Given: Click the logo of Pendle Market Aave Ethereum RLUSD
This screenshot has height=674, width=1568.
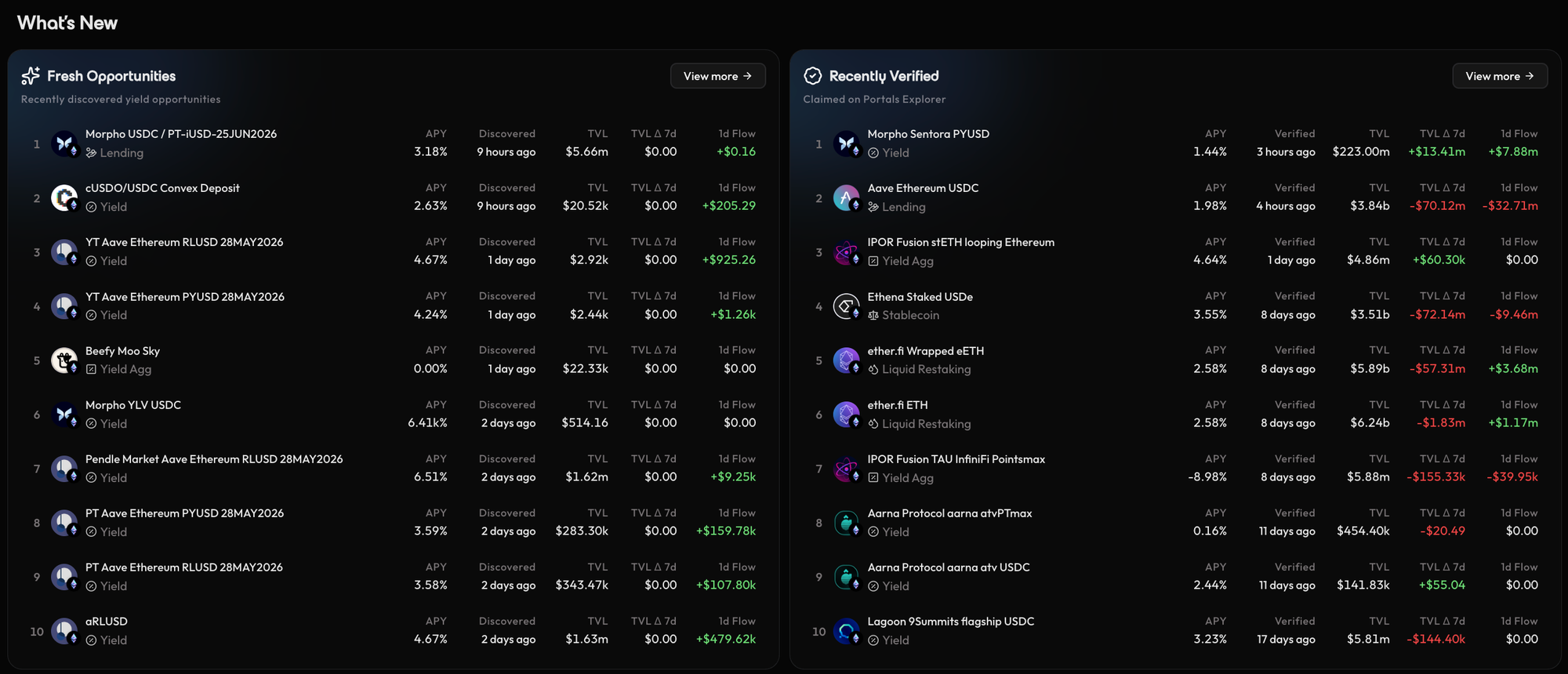Looking at the screenshot, I should click(64, 468).
